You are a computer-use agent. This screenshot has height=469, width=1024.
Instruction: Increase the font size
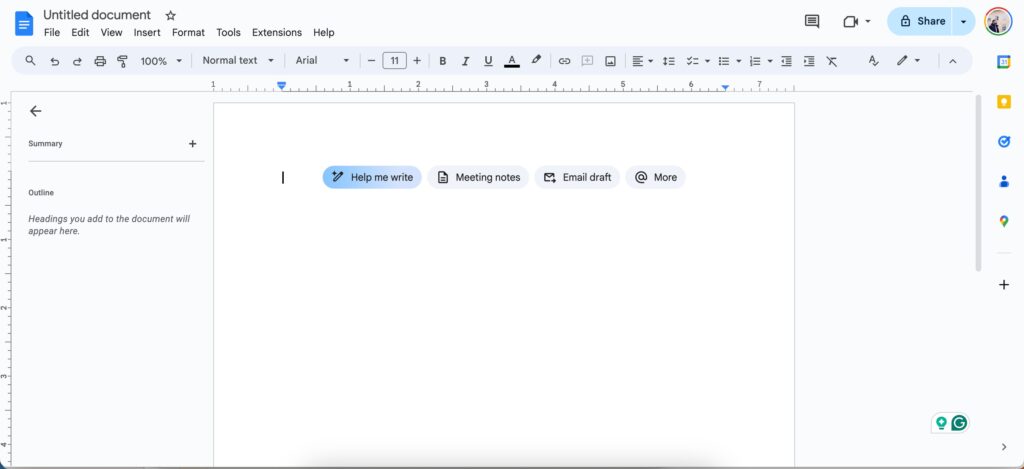417,61
